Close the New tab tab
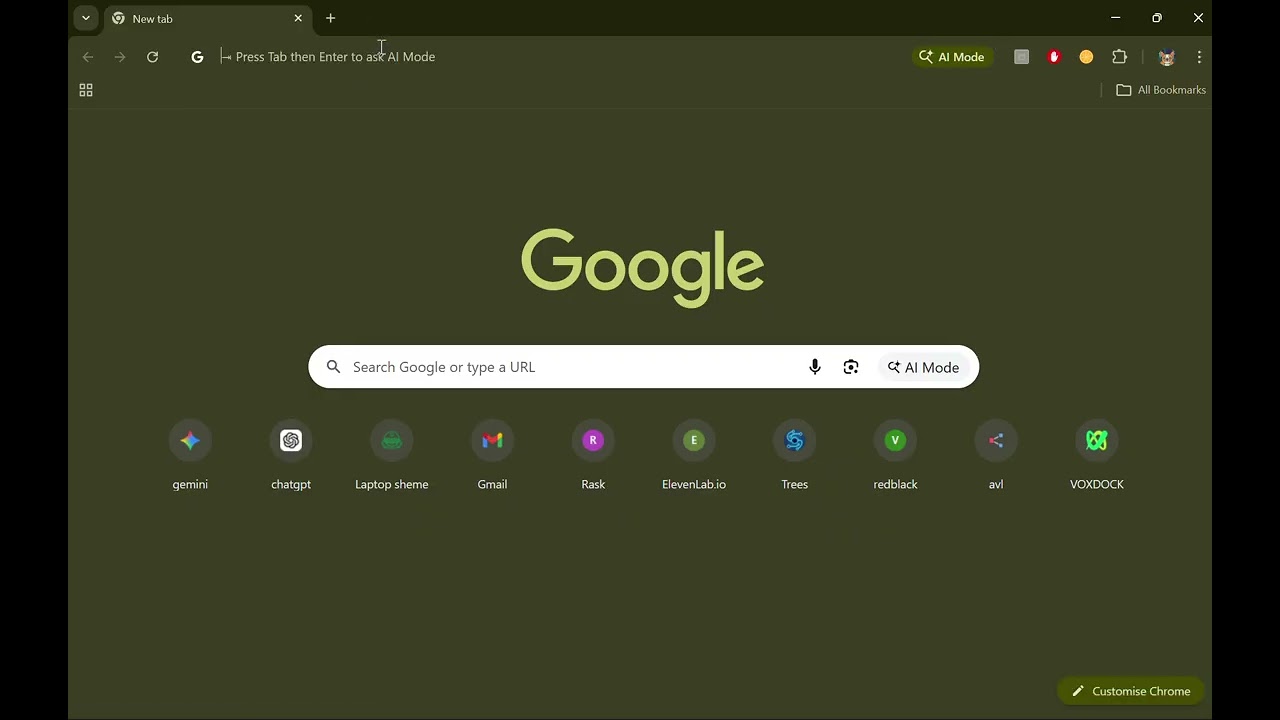The height and width of the screenshot is (720, 1280). point(298,18)
